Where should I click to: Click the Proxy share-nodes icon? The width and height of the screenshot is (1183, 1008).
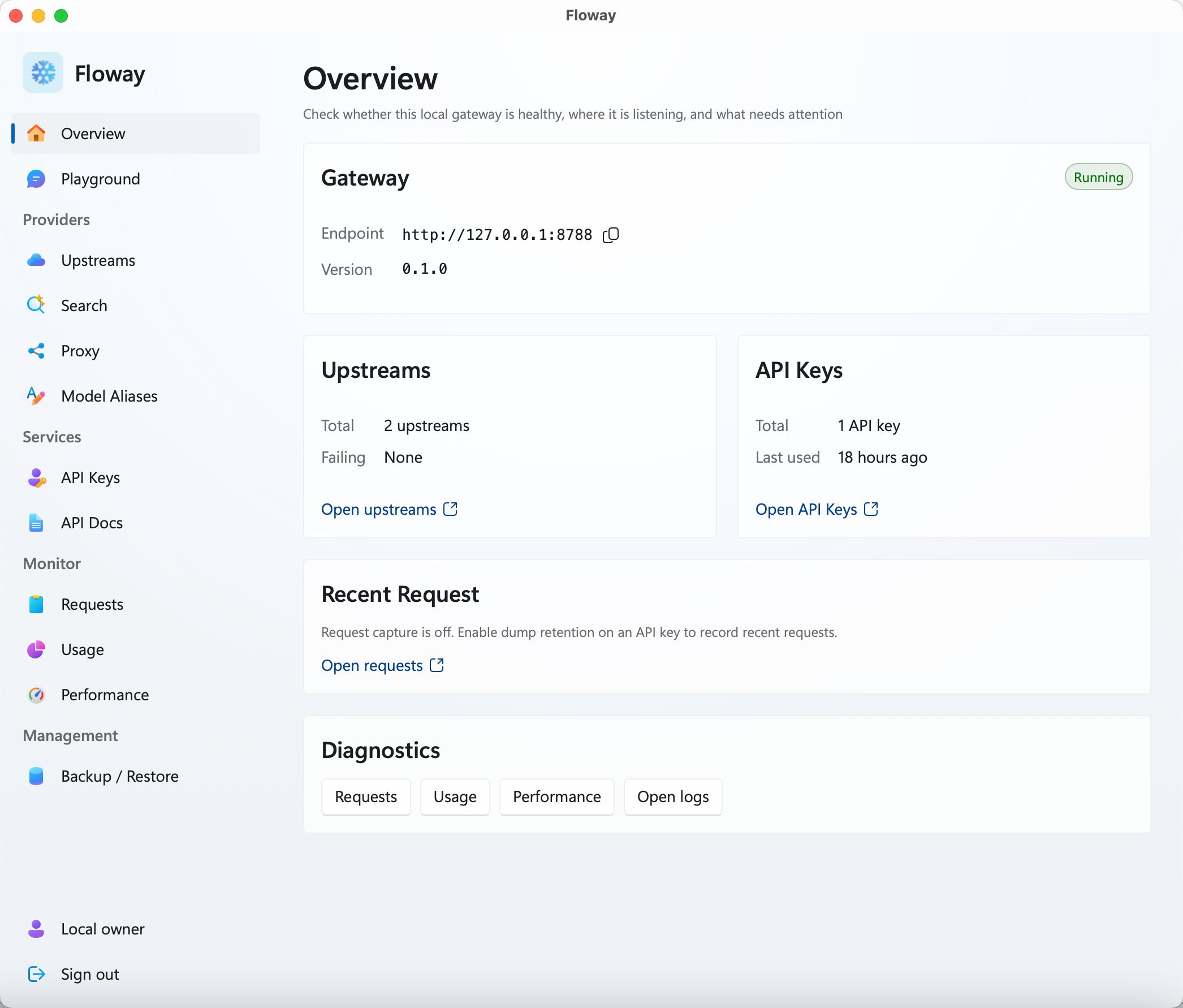pos(36,351)
